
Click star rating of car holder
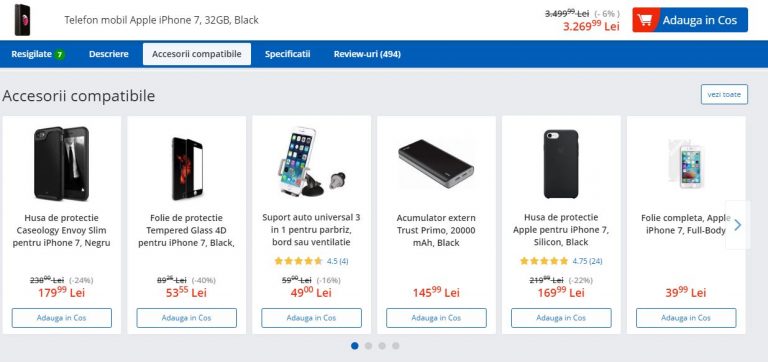pyautogui.click(x=298, y=261)
